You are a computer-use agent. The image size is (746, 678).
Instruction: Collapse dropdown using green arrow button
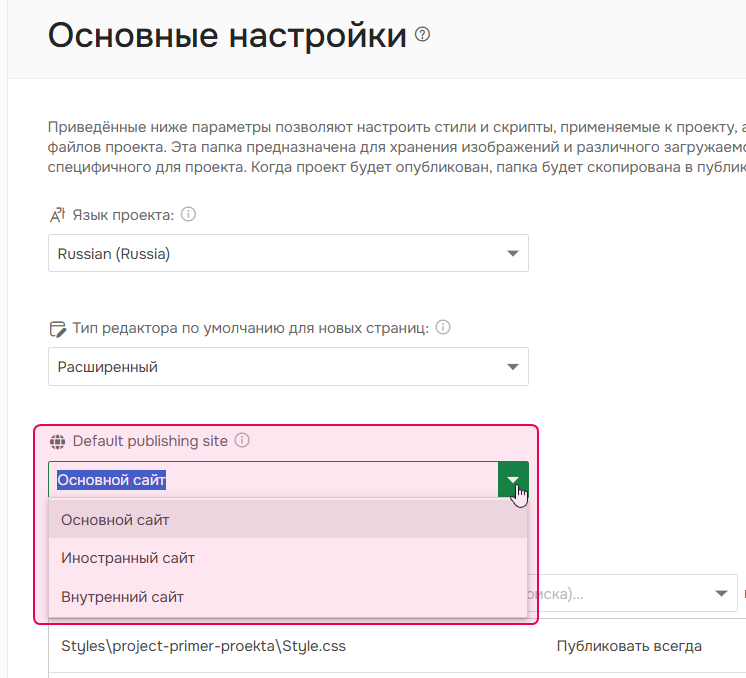tap(513, 480)
